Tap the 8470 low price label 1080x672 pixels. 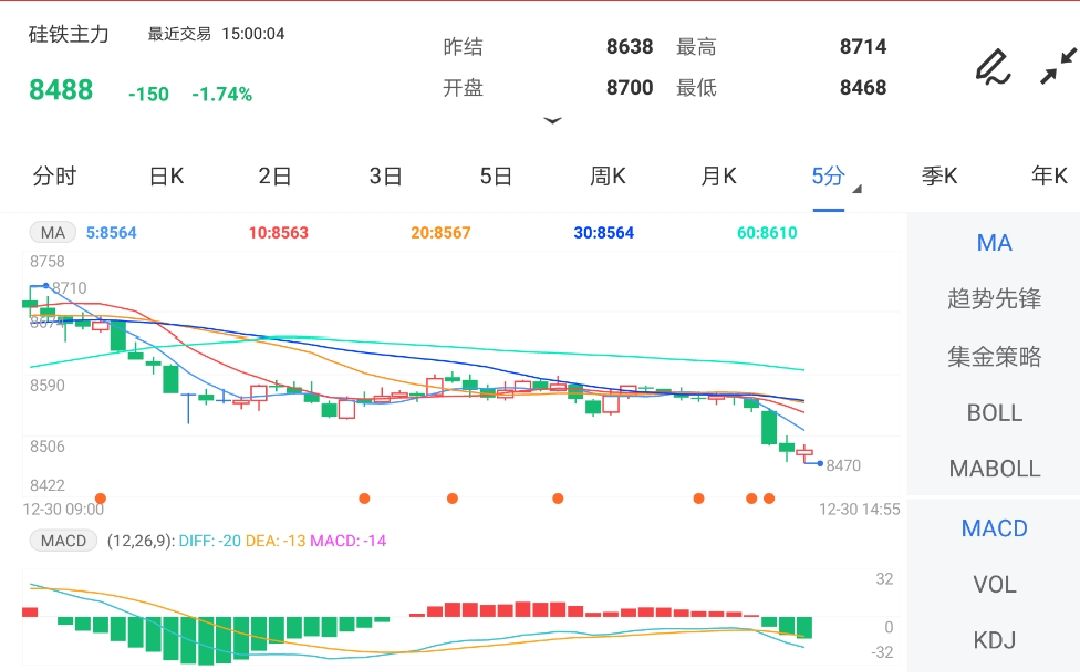844,465
